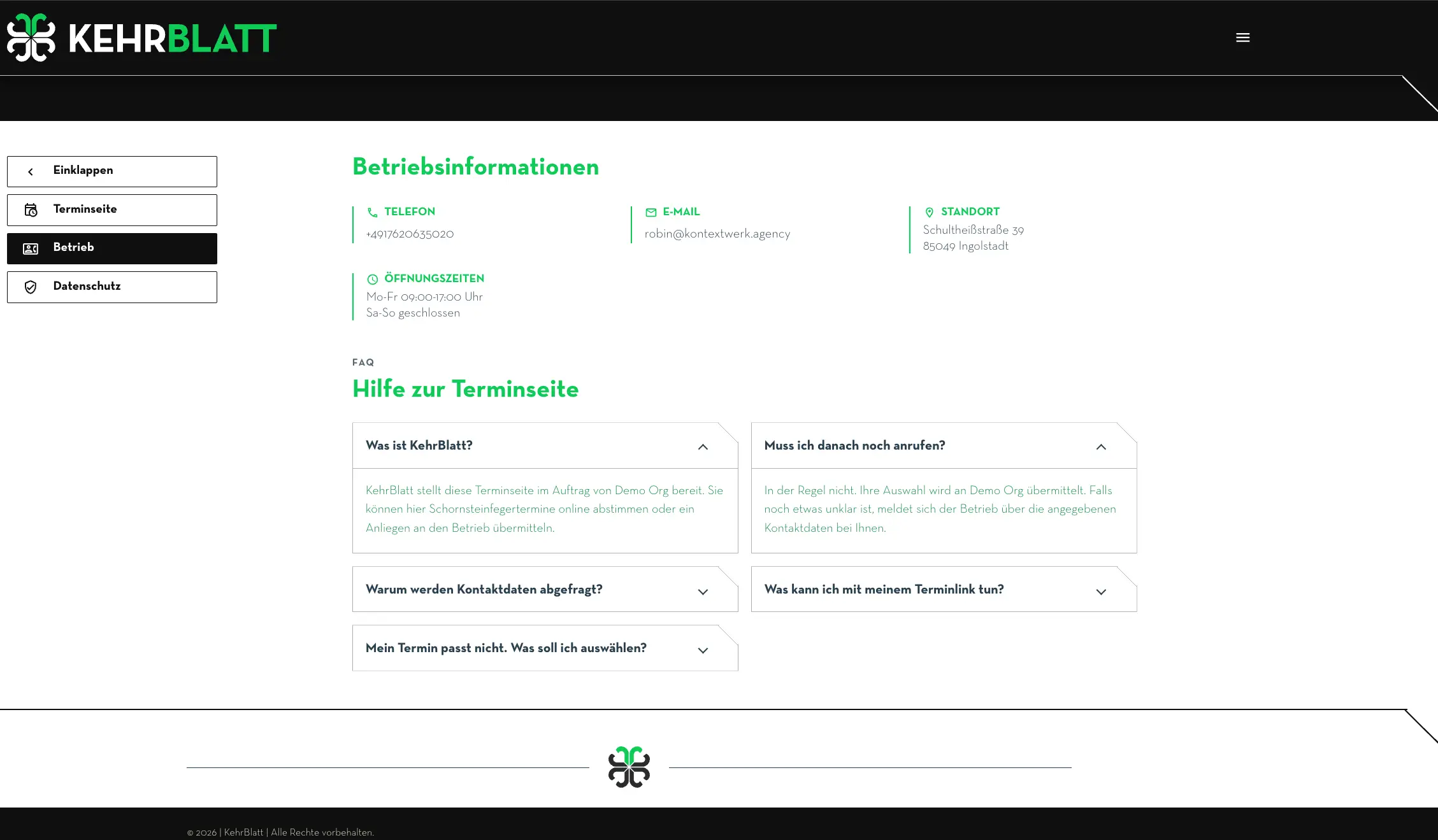Click the envelope icon beside E-MAIL
The width and height of the screenshot is (1438, 840).
pos(651,212)
